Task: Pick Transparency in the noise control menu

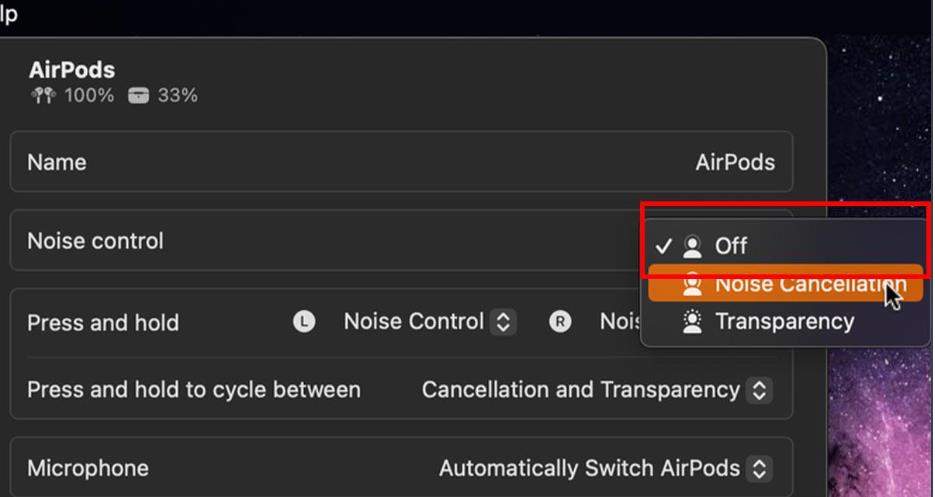Action: (784, 322)
